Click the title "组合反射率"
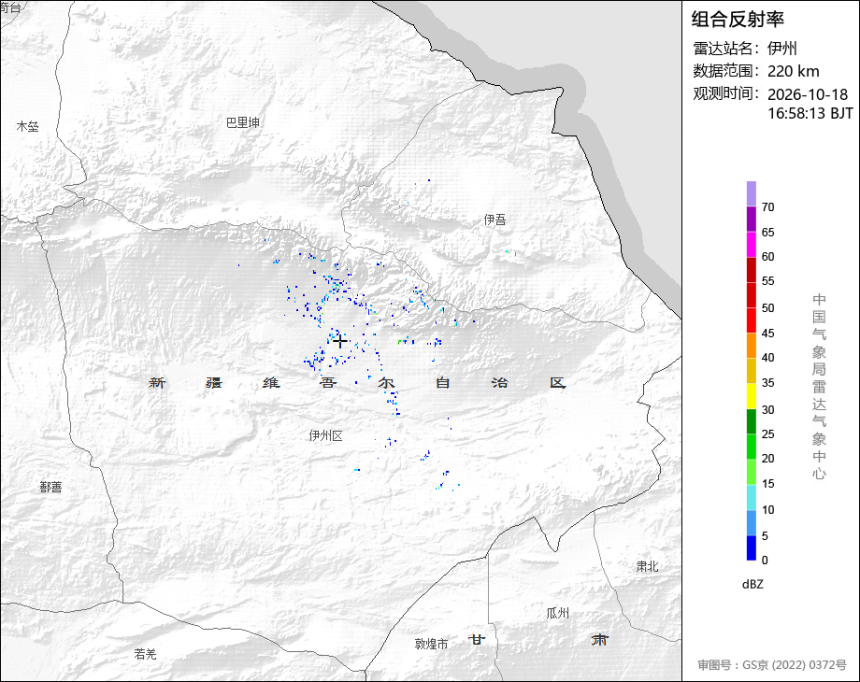The width and height of the screenshot is (860, 682). (x=737, y=19)
